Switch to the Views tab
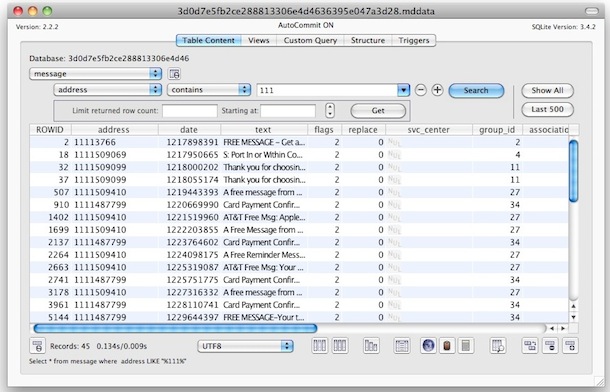The image size is (610, 392). [259, 40]
